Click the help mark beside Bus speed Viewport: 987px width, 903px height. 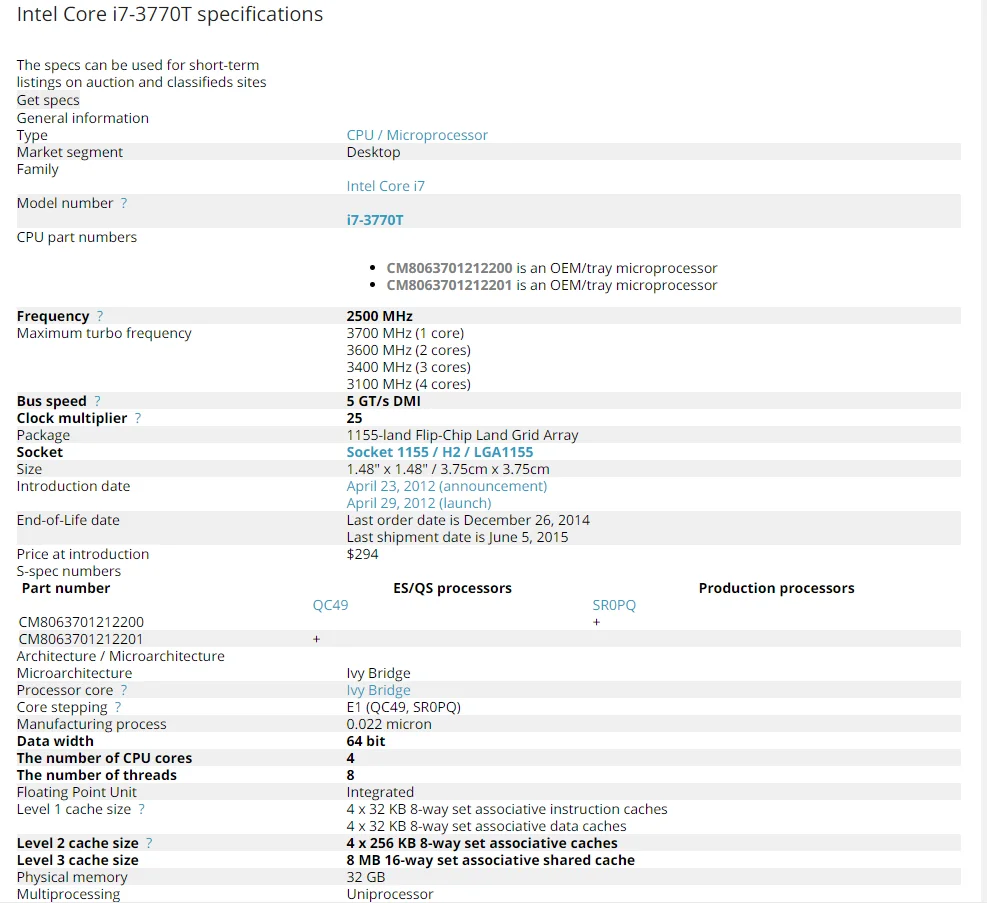click(x=97, y=401)
